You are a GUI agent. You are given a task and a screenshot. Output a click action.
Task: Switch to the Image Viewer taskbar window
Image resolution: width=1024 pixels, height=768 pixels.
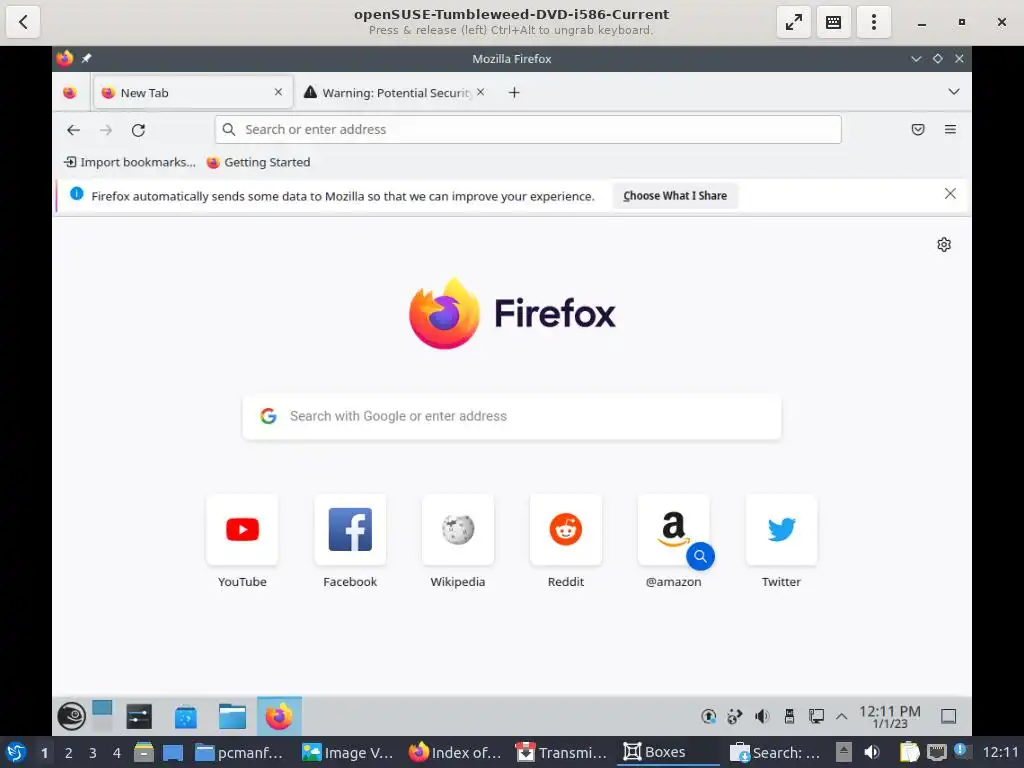click(x=347, y=752)
